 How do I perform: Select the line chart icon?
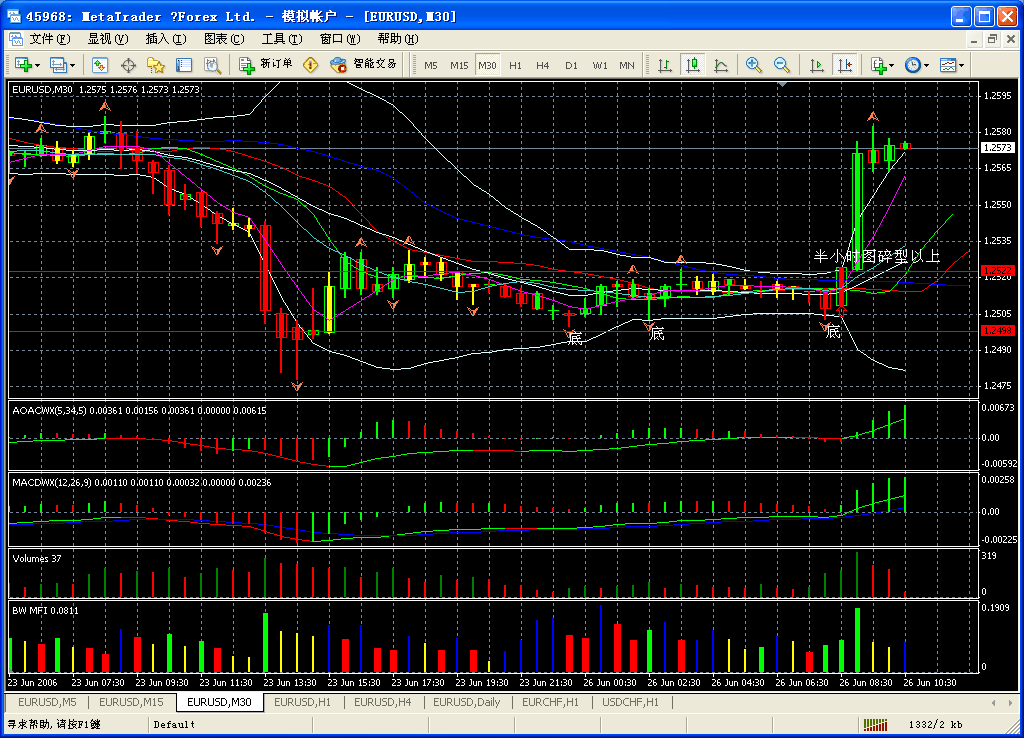click(x=721, y=65)
